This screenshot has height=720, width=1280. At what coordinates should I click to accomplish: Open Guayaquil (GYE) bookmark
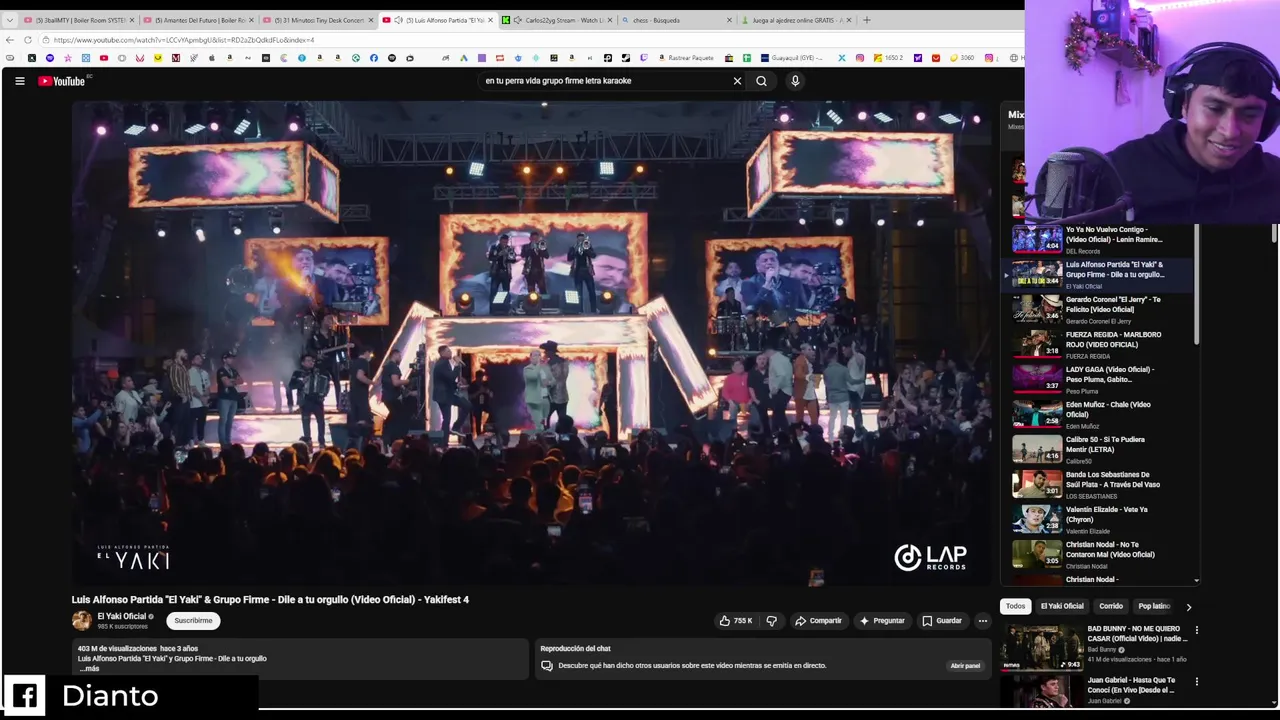coord(794,58)
